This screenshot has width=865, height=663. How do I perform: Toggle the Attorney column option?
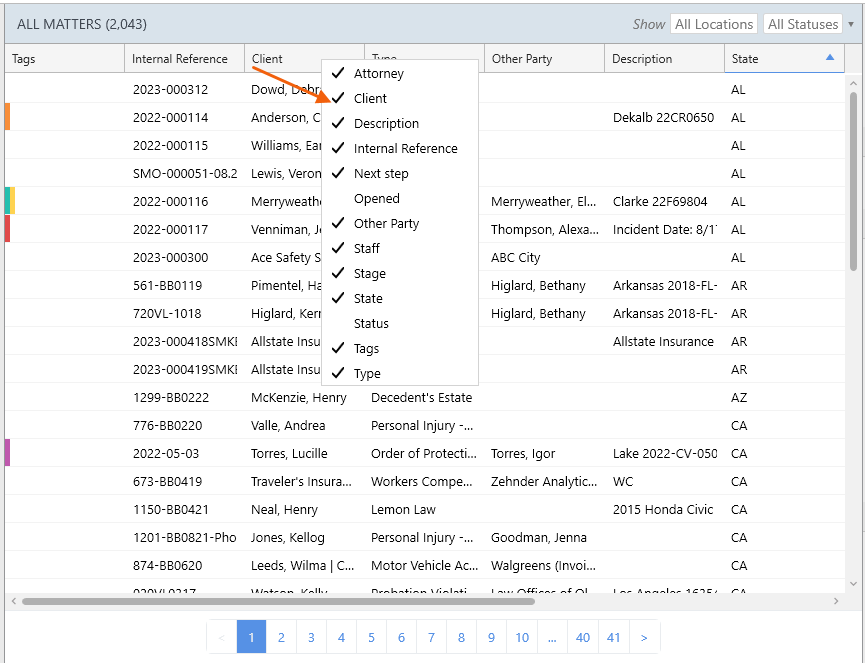coord(399,73)
